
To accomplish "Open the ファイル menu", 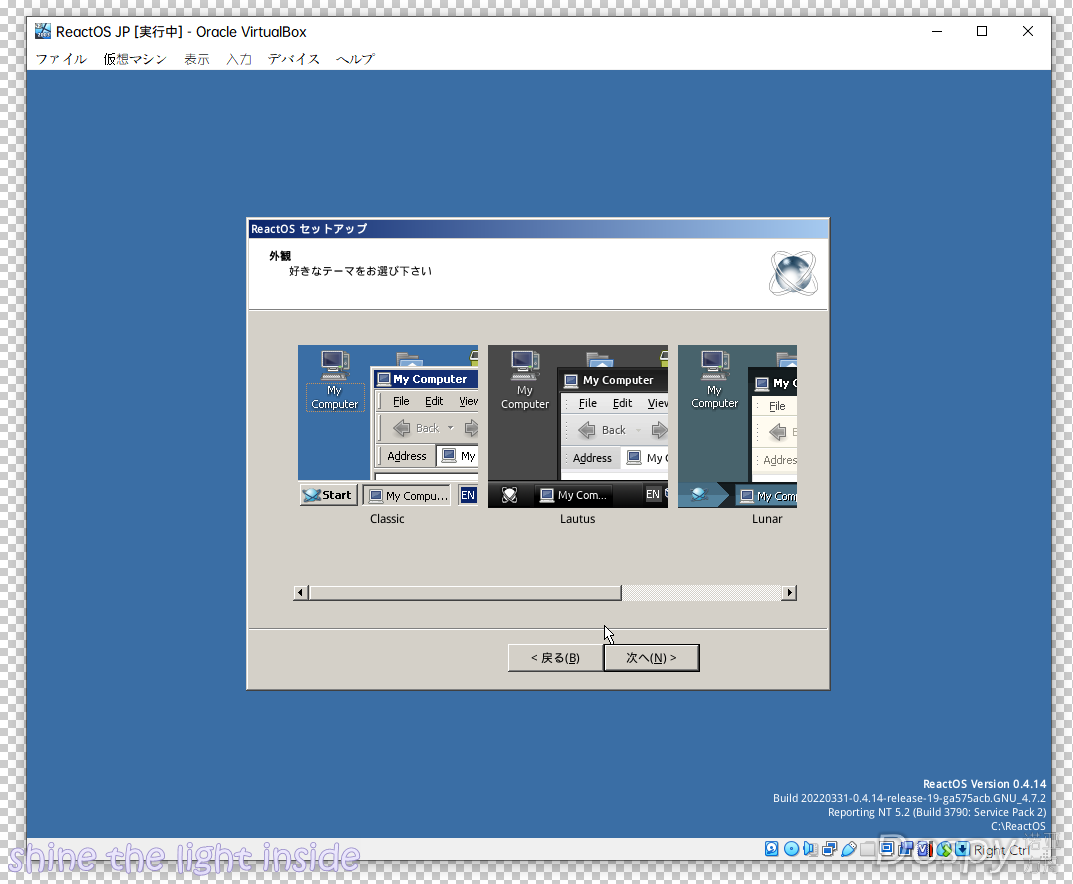I will coord(62,59).
